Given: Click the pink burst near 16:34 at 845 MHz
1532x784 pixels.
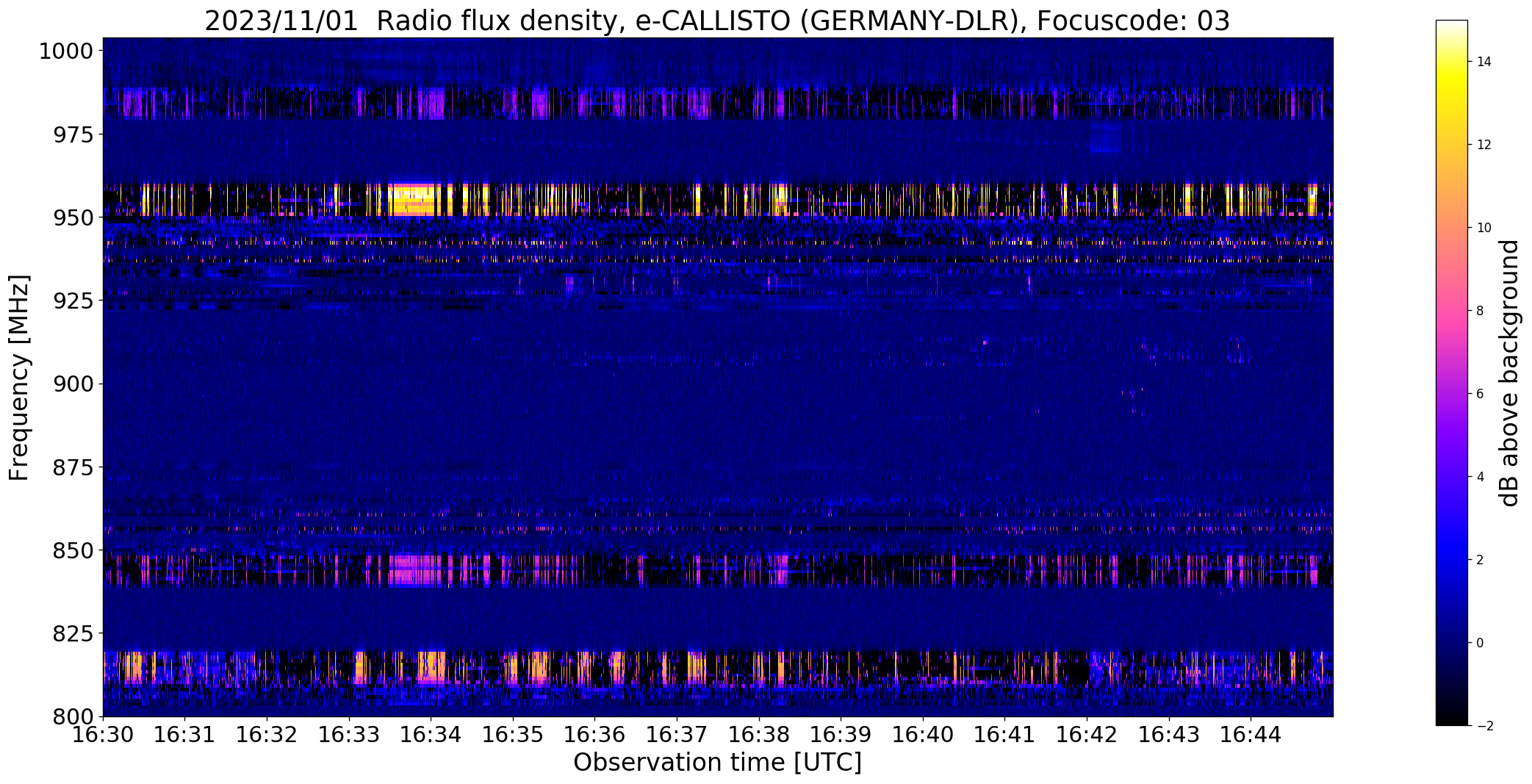Looking at the screenshot, I should click(415, 570).
